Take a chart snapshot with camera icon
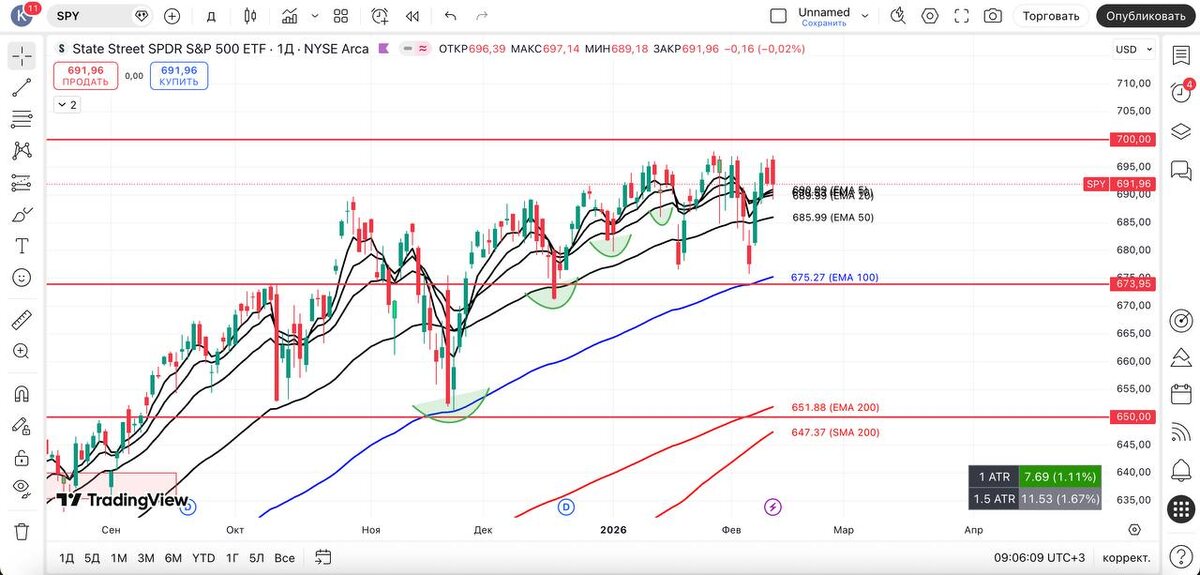The image size is (1200, 575). point(992,16)
